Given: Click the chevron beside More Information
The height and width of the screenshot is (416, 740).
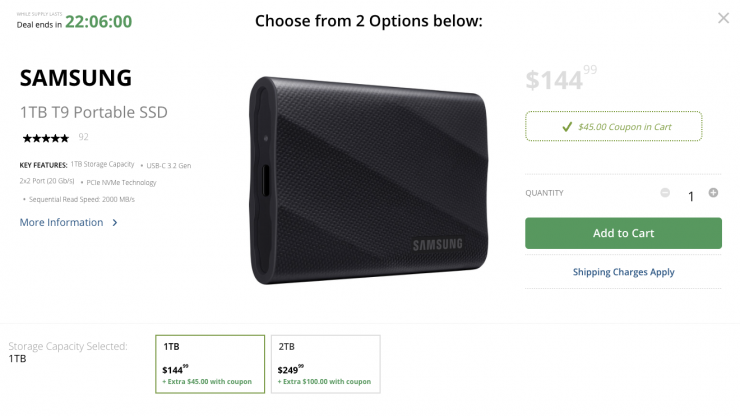Looking at the screenshot, I should pos(115,223).
